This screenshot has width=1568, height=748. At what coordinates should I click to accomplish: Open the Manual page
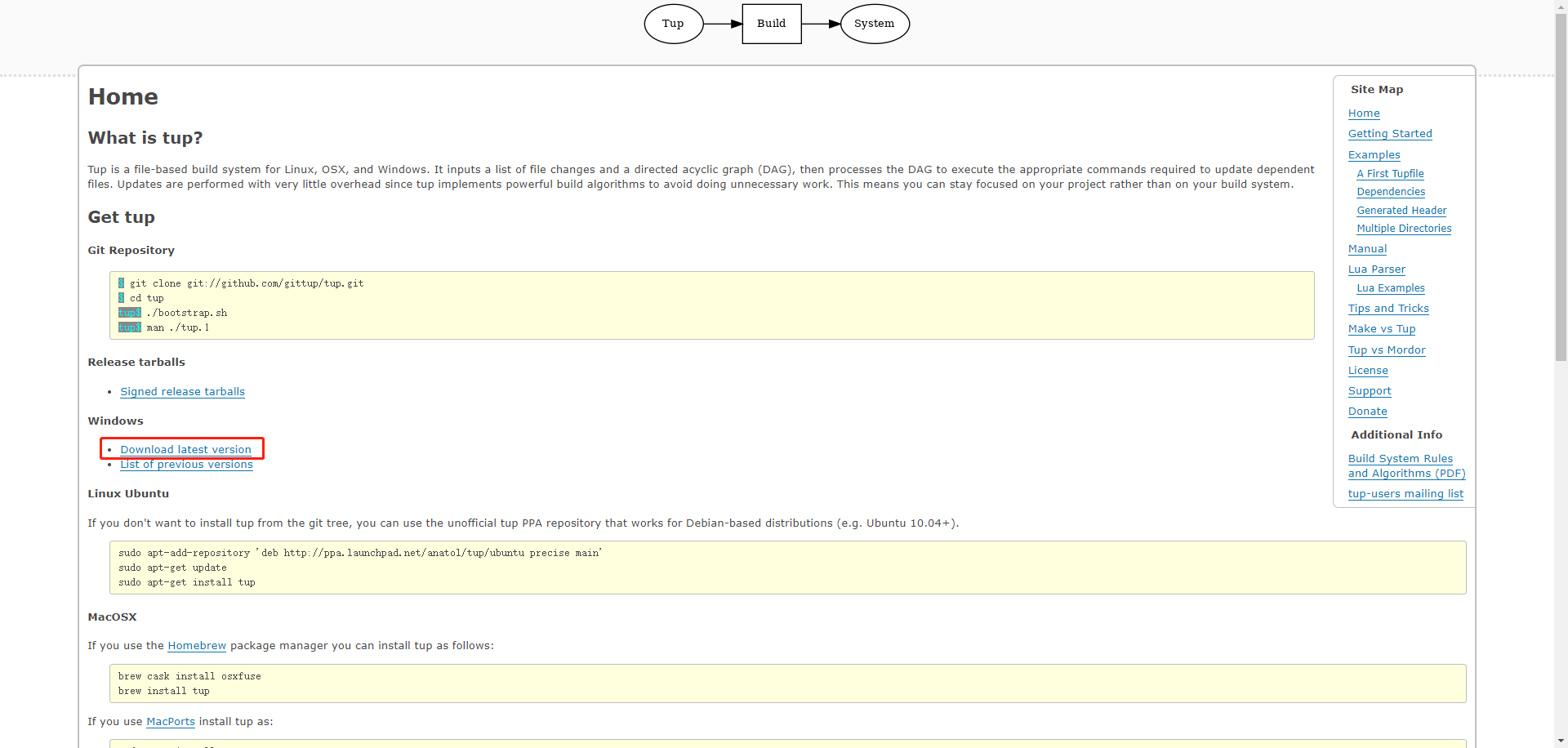(x=1367, y=249)
